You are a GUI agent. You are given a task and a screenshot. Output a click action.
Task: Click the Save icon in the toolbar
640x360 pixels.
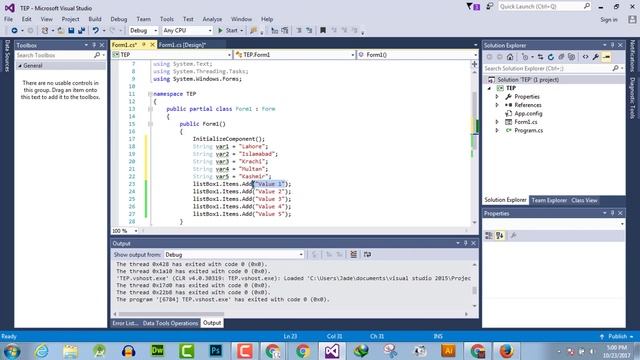pos(71,31)
